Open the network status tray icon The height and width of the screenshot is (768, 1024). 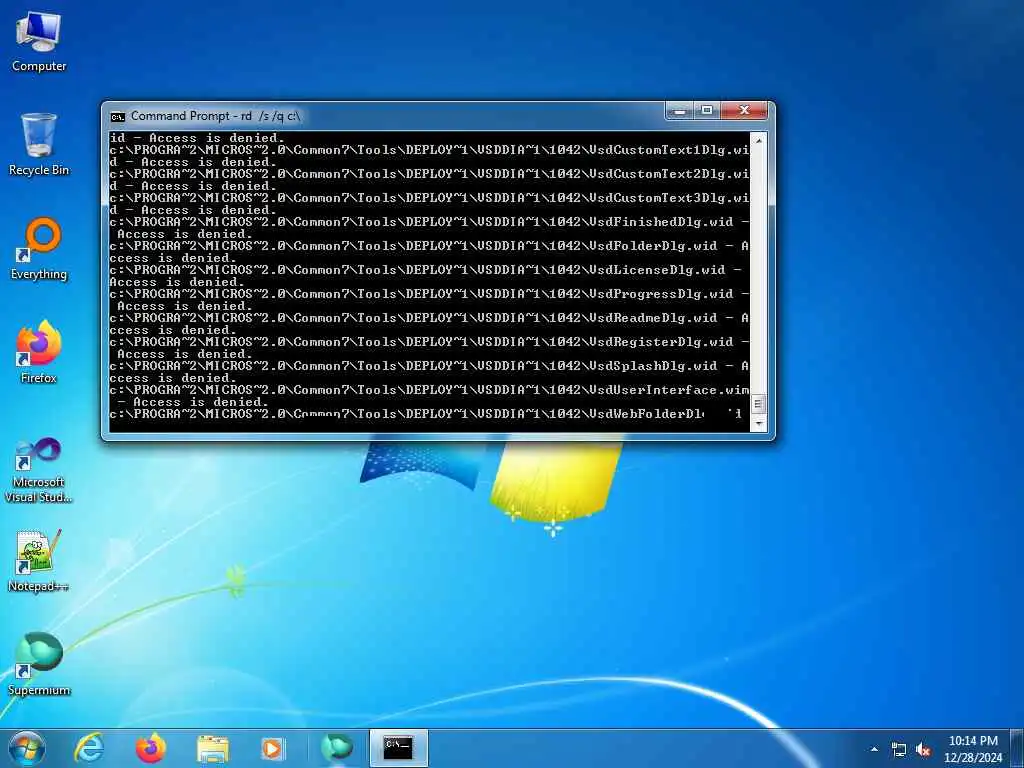pyautogui.click(x=899, y=750)
